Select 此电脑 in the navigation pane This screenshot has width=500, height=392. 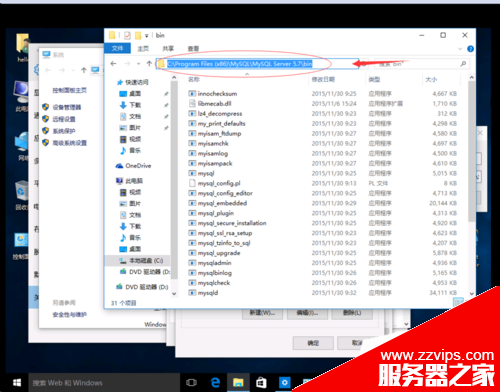(134, 181)
